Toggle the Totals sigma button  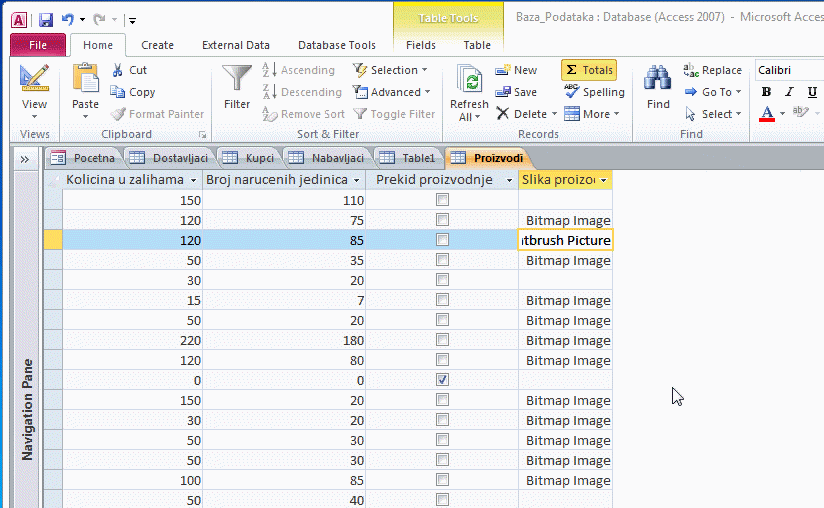[x=588, y=70]
